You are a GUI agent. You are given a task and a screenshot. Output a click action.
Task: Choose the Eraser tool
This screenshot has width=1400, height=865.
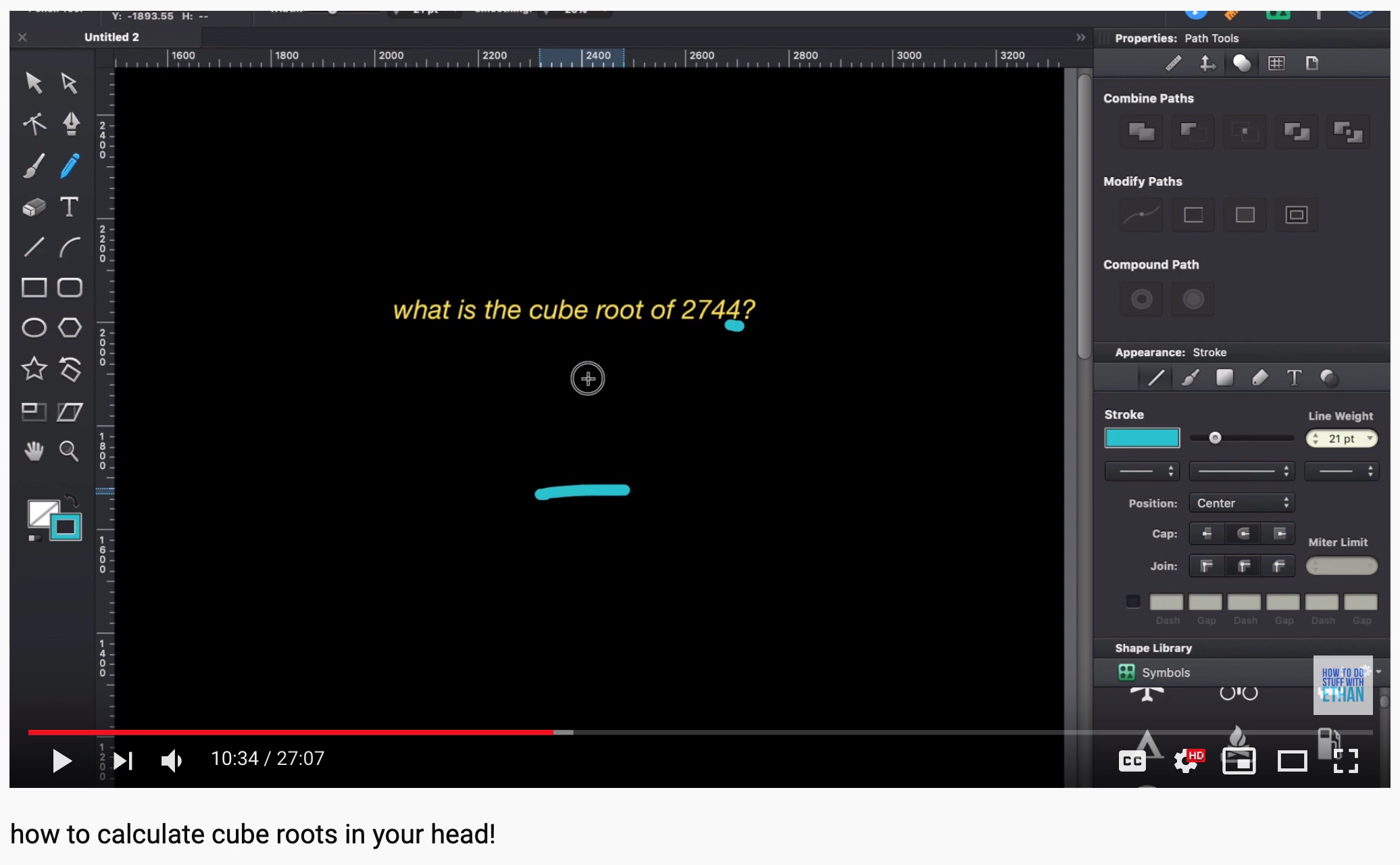34,207
